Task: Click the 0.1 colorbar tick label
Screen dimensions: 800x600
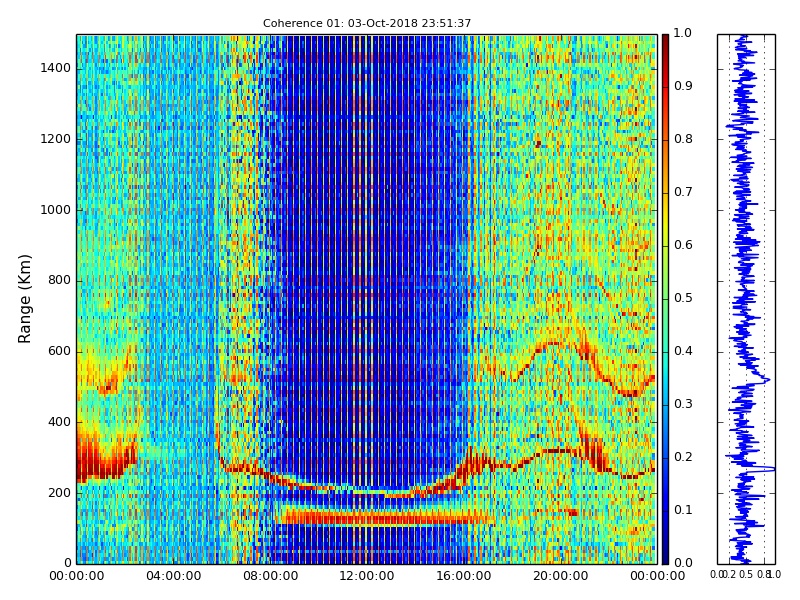Action: click(683, 511)
